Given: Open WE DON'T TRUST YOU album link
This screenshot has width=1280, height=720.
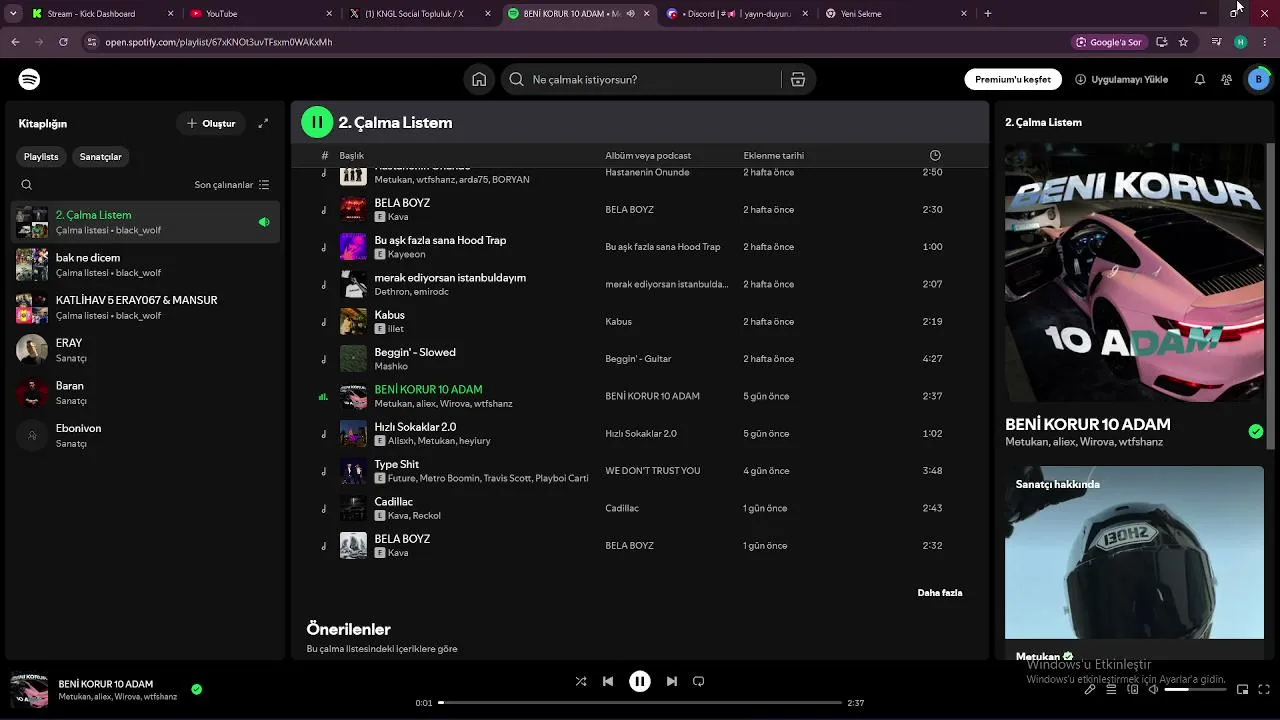Looking at the screenshot, I should (x=653, y=471).
